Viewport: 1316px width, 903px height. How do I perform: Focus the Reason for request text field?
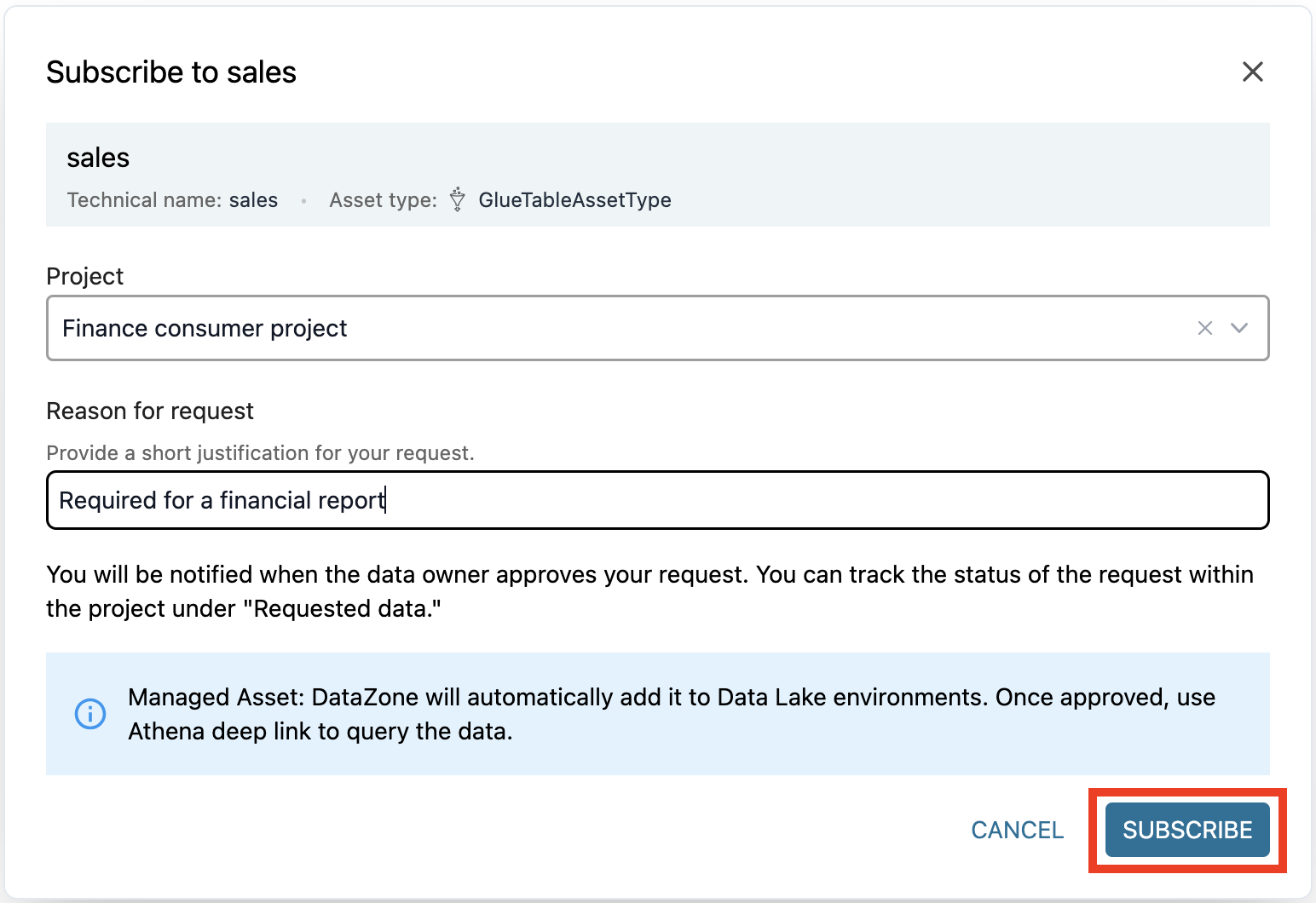click(656, 500)
